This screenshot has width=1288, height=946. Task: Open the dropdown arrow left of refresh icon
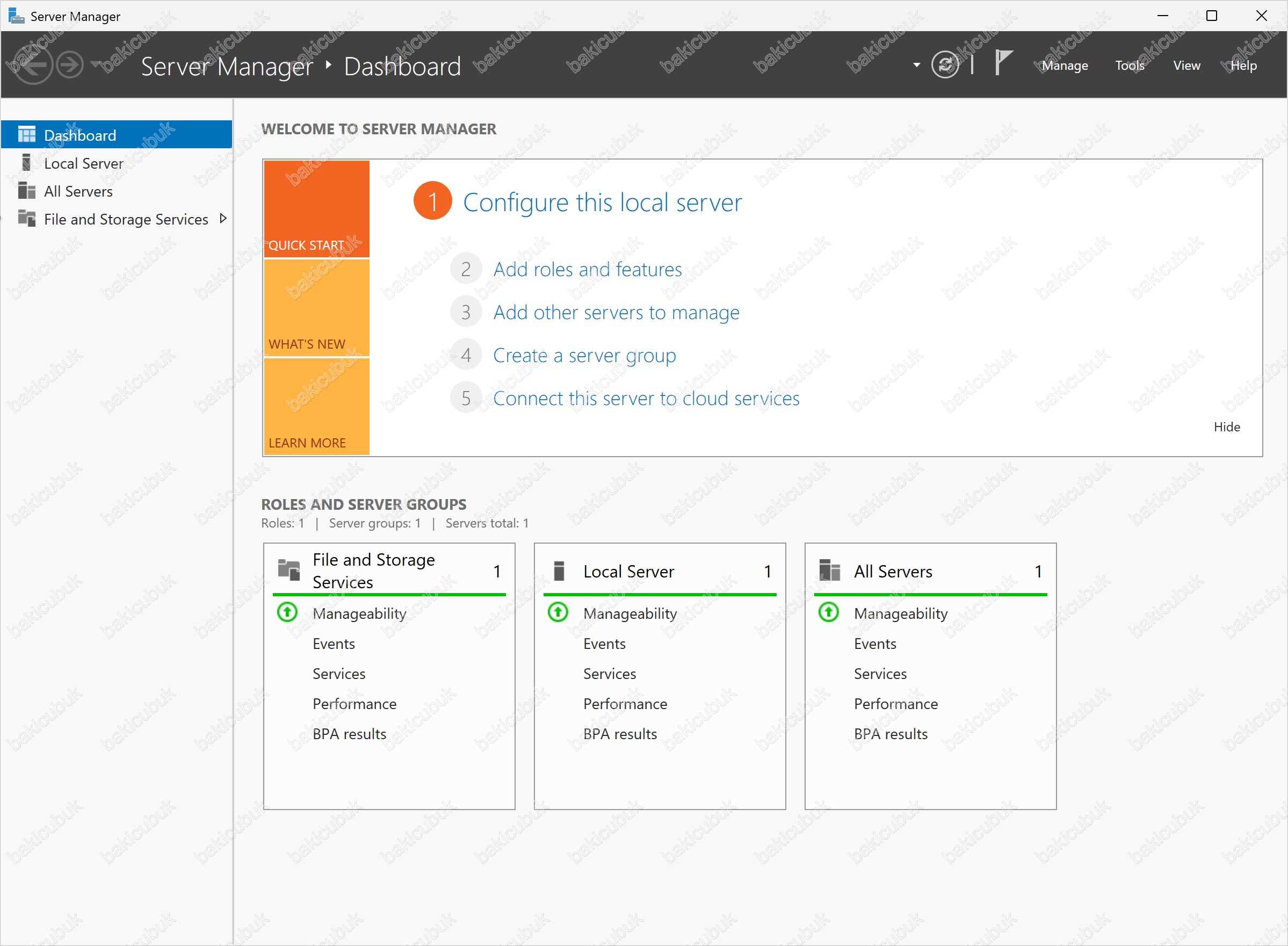click(916, 64)
